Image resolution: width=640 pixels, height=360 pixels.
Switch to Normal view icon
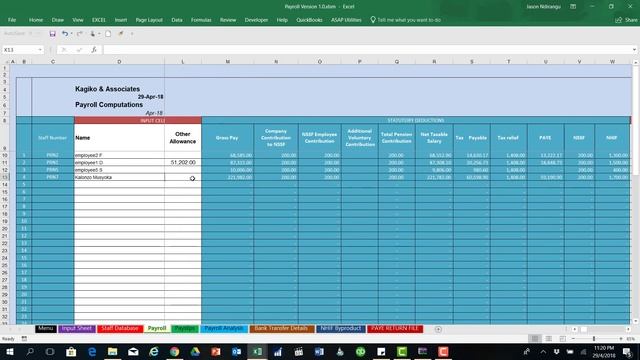click(x=535, y=339)
